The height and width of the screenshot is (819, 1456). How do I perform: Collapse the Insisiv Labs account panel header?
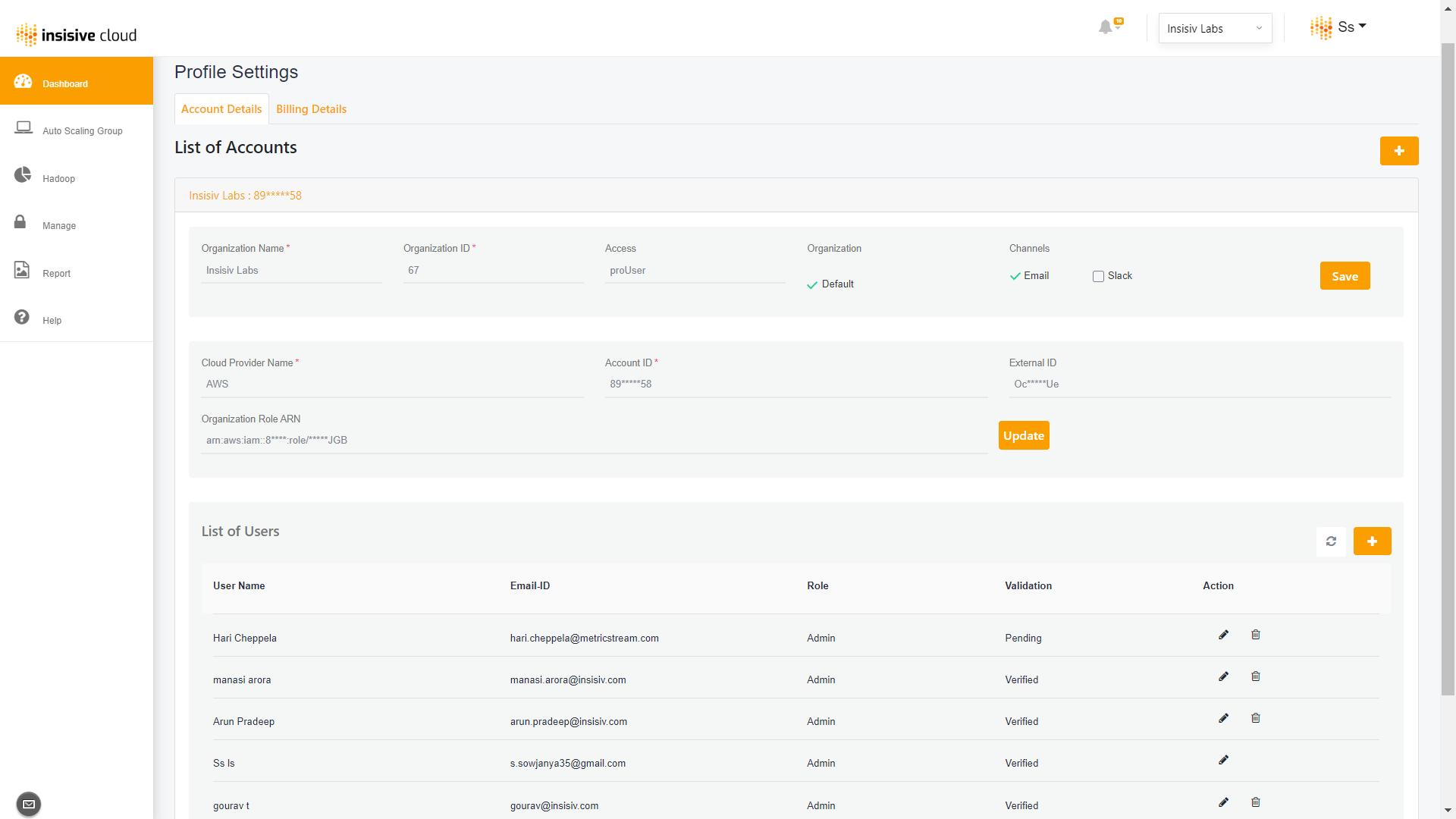click(x=245, y=196)
